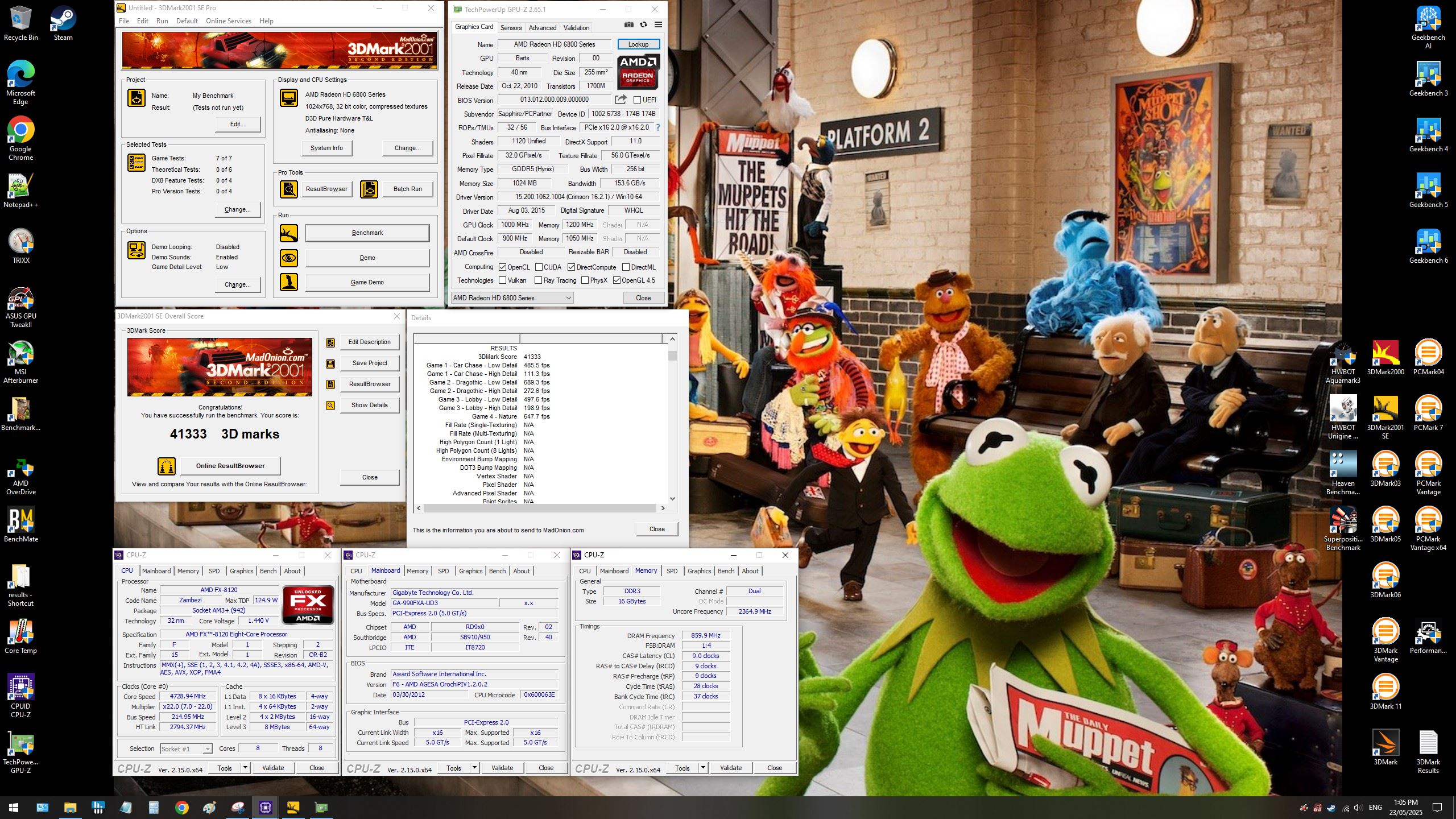This screenshot has width=1456, height=819.
Task: Open the 3DMark 11 desktop shortcut
Action: pos(1385,692)
